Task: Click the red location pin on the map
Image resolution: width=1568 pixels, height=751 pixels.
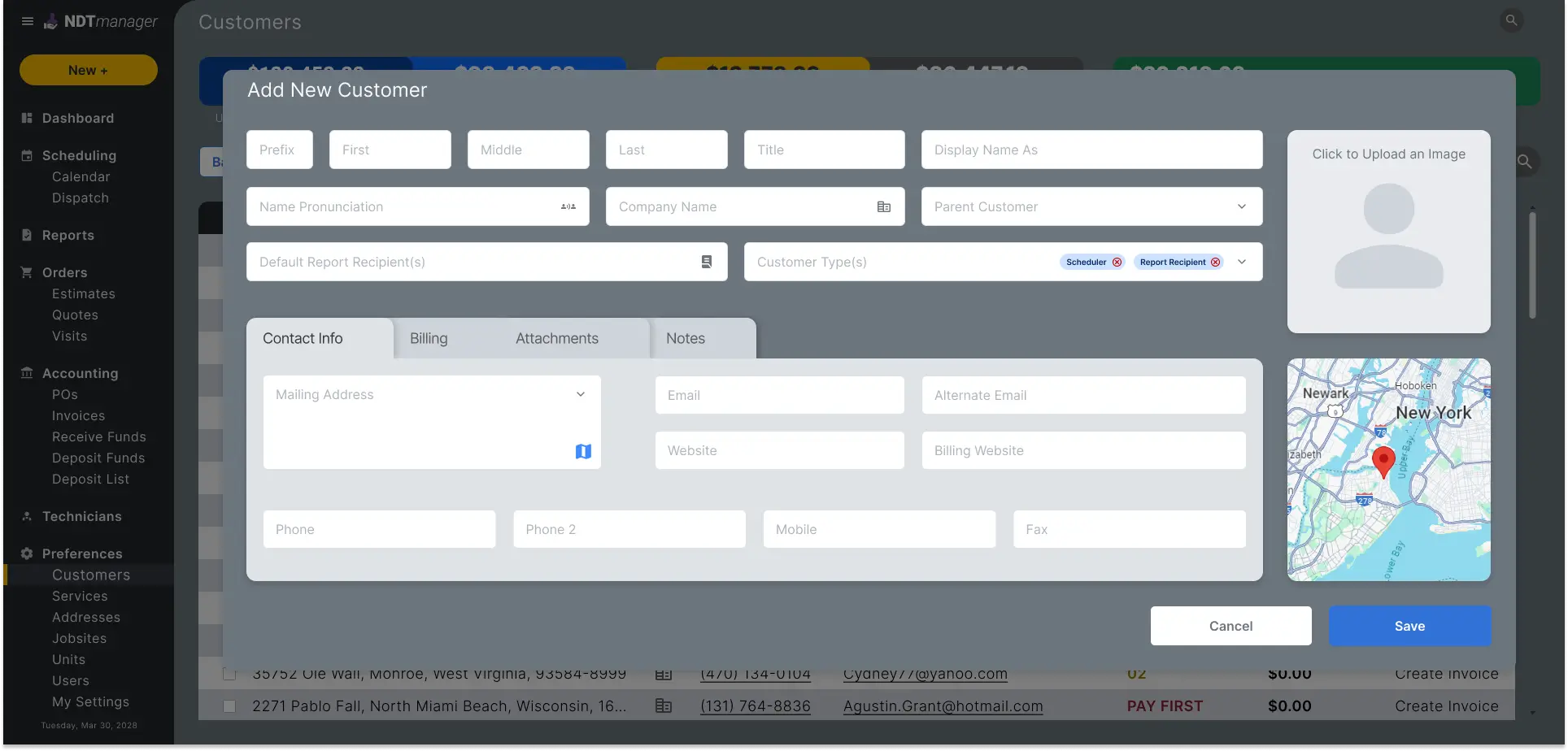Action: pyautogui.click(x=1383, y=461)
